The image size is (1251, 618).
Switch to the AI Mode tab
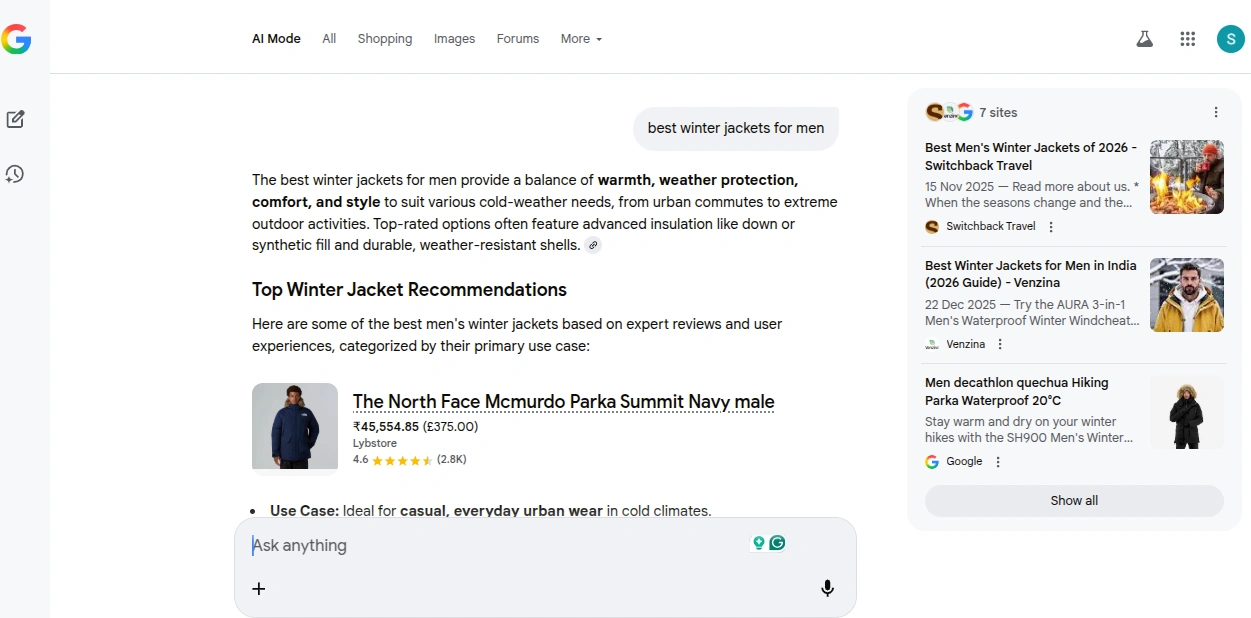276,39
